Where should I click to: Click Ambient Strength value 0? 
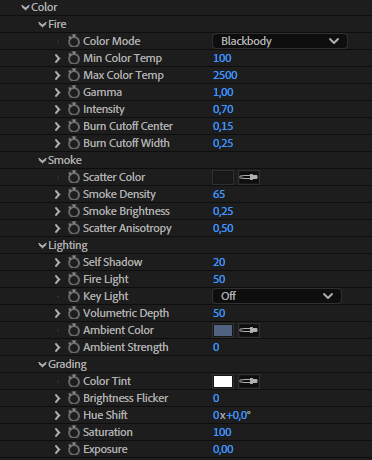[216, 347]
